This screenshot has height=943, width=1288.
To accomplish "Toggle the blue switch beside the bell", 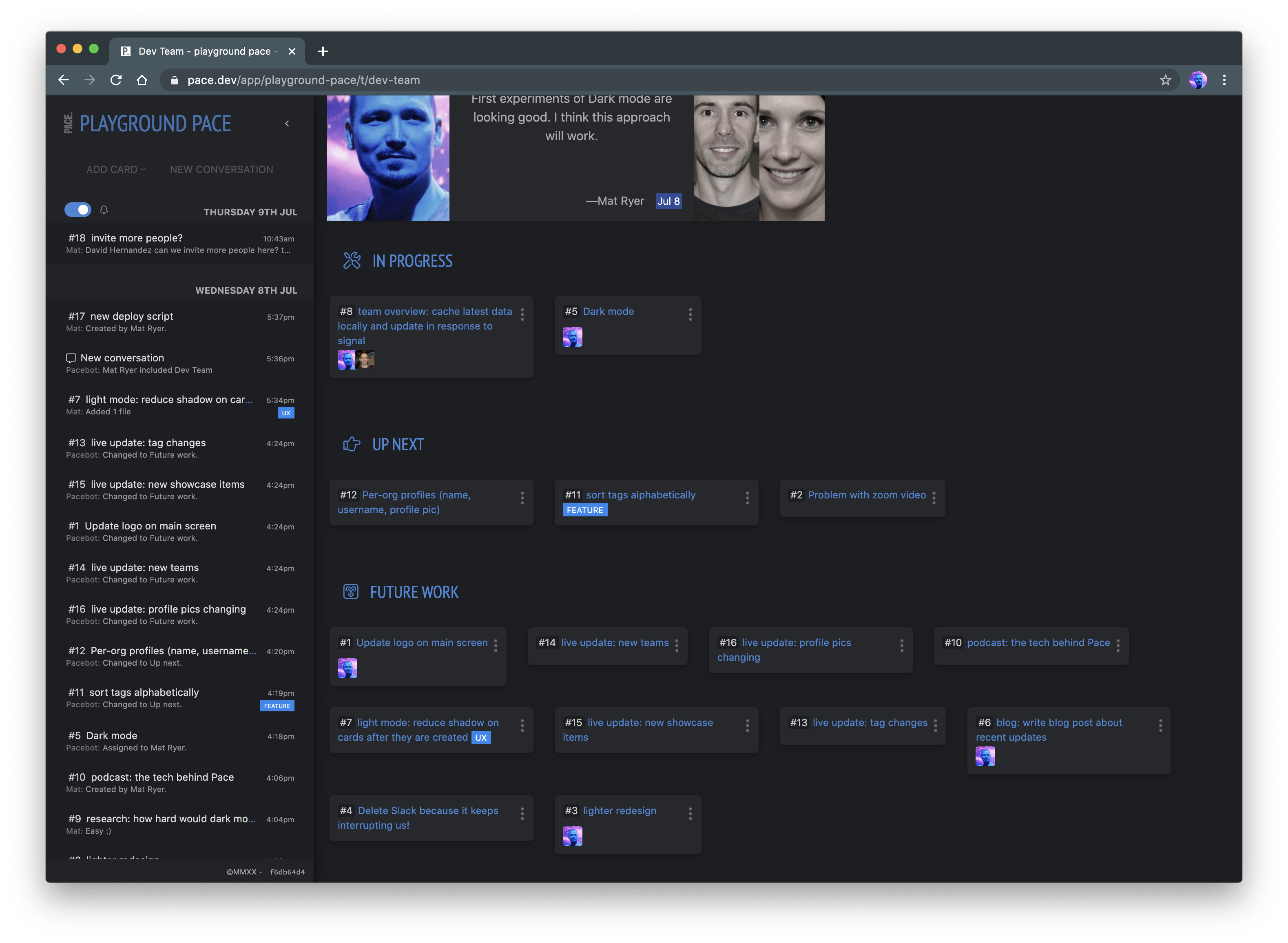I will coord(77,210).
